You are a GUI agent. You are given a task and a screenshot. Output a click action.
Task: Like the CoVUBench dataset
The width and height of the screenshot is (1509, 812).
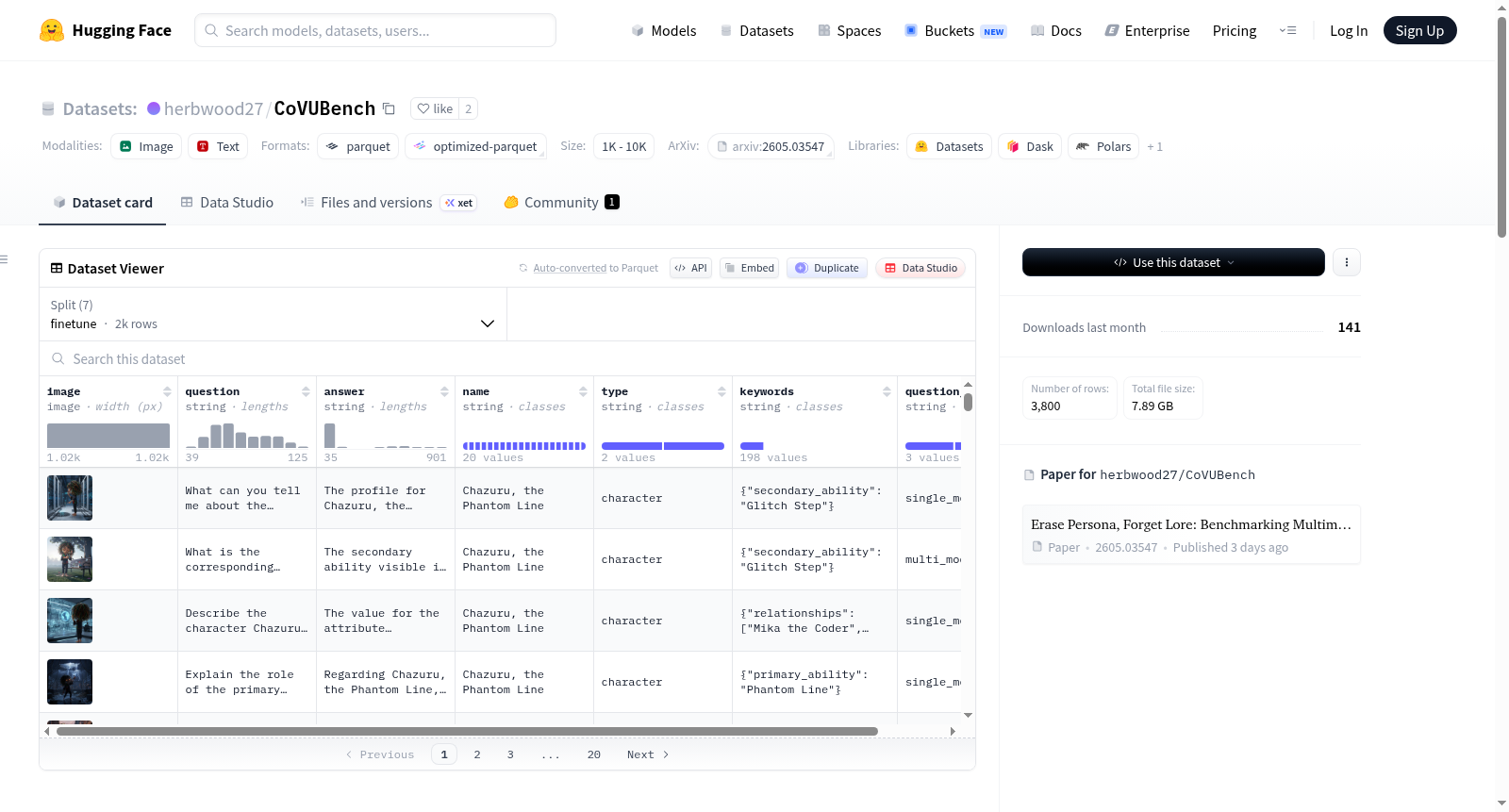point(435,108)
